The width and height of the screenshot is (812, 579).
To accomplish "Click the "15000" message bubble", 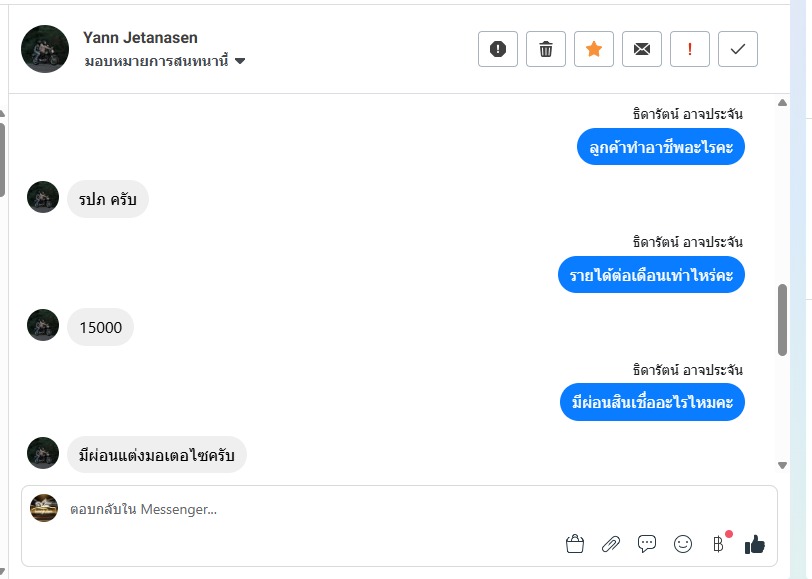I will [100, 327].
